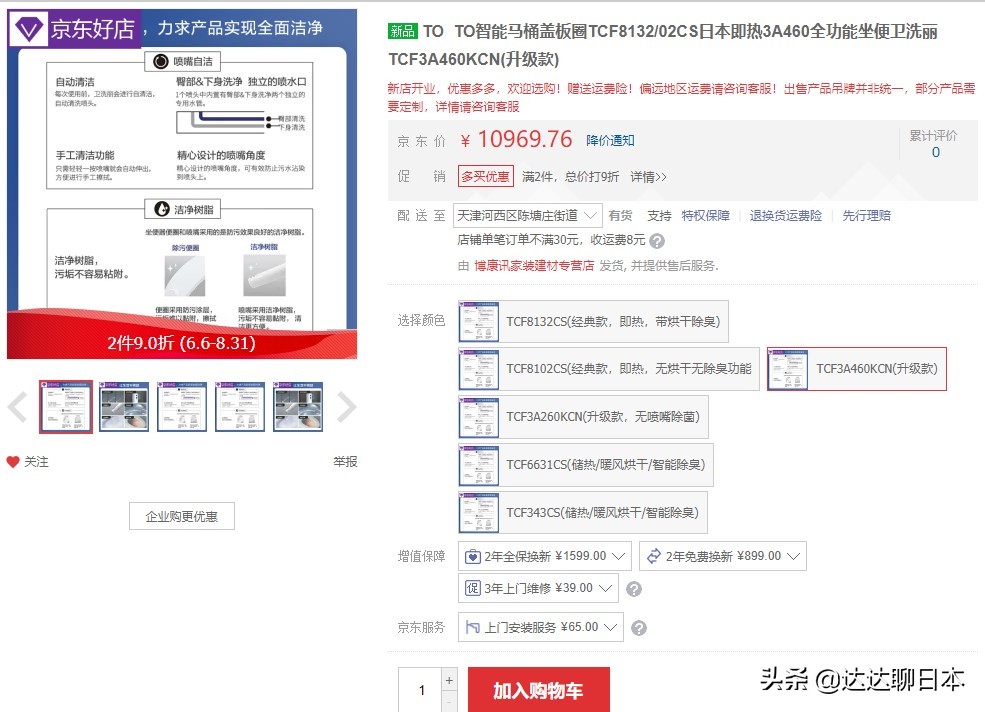Click the 企业购更优惠 button
985x712 pixels.
tap(181, 516)
